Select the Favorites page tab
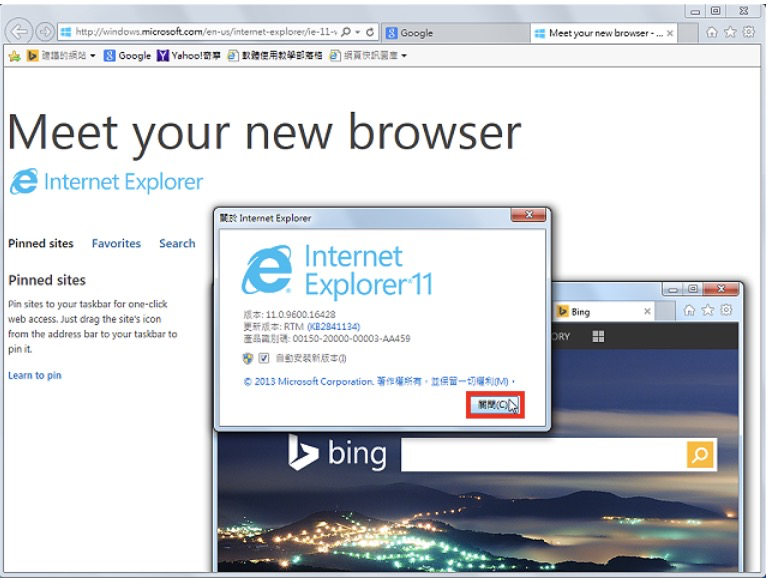 tap(116, 244)
